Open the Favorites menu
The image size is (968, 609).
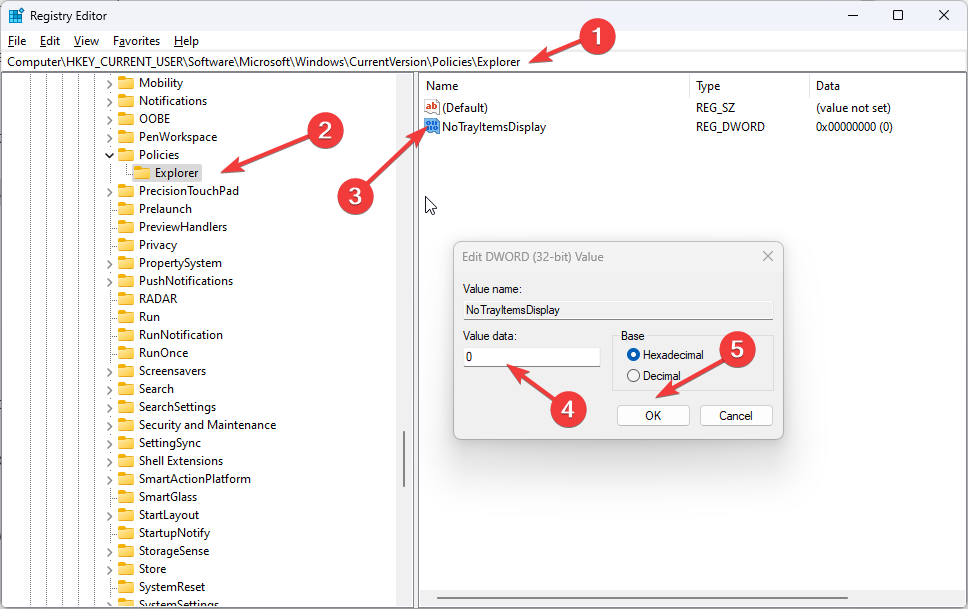(x=136, y=41)
